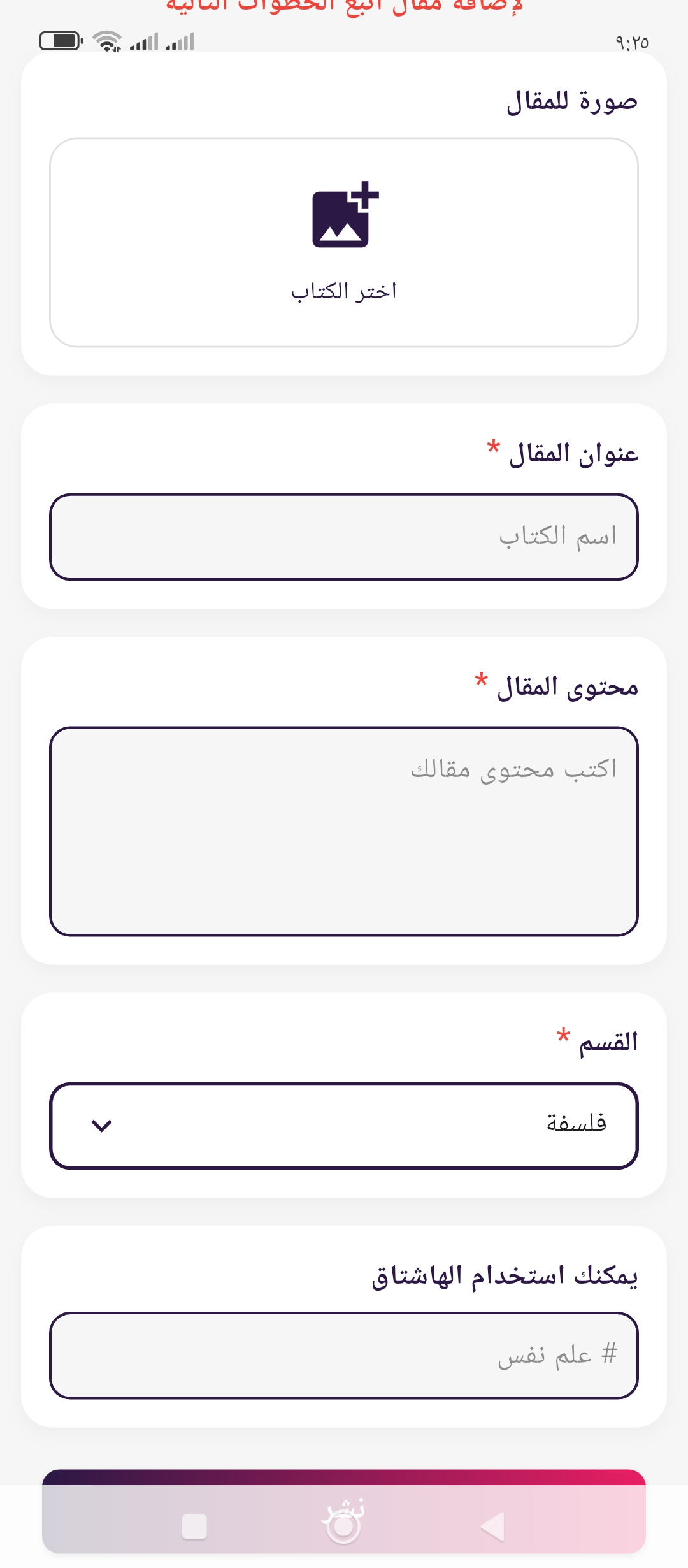The width and height of the screenshot is (688, 1568).
Task: Tap the add-image icon with plus sign
Action: tap(345, 215)
